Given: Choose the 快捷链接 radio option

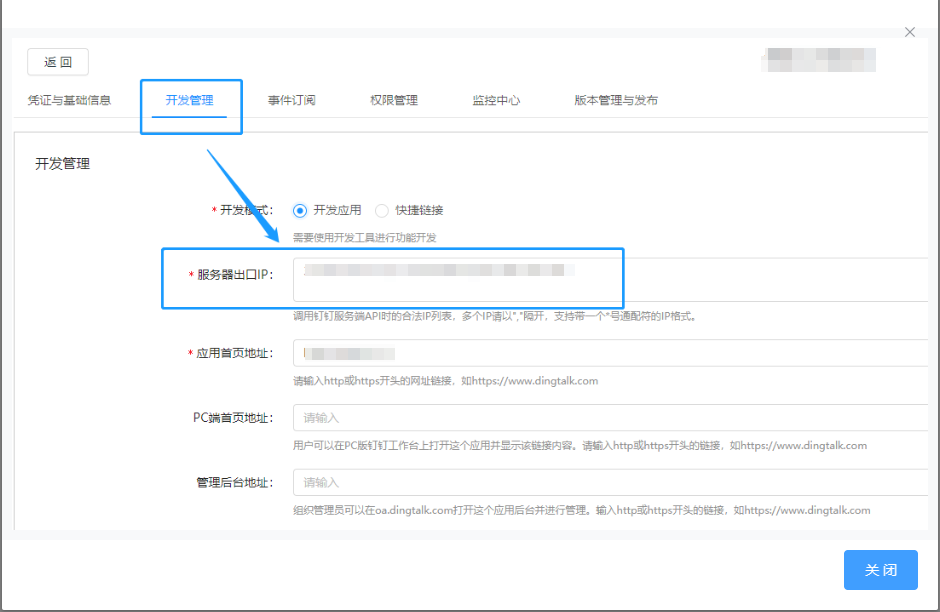Looking at the screenshot, I should pos(382,211).
